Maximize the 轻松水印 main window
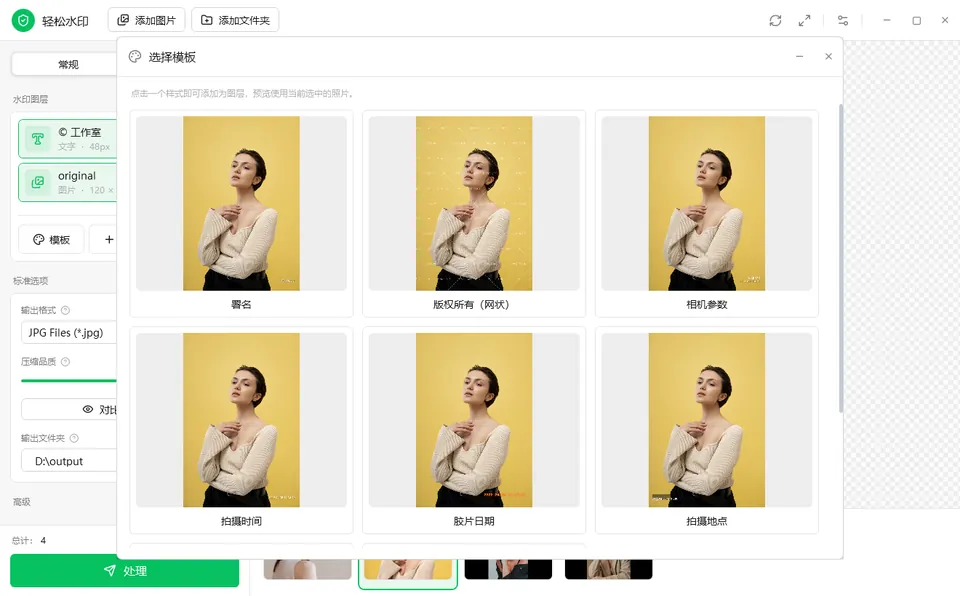 tap(917, 20)
